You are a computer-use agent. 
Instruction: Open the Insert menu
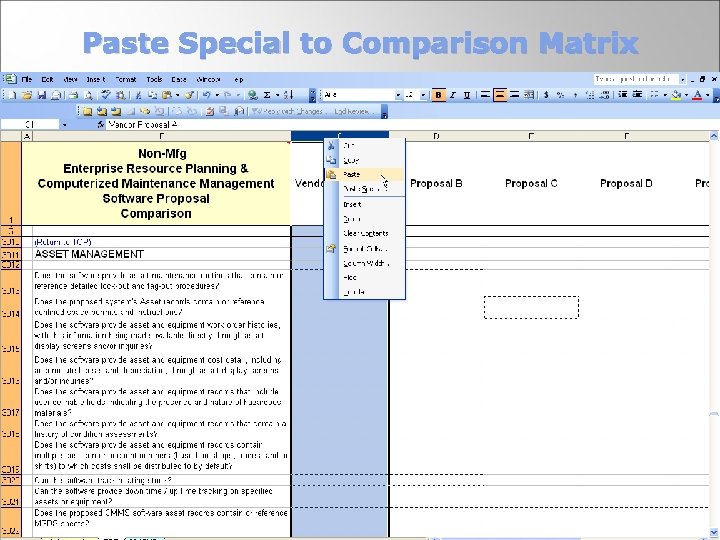click(96, 79)
